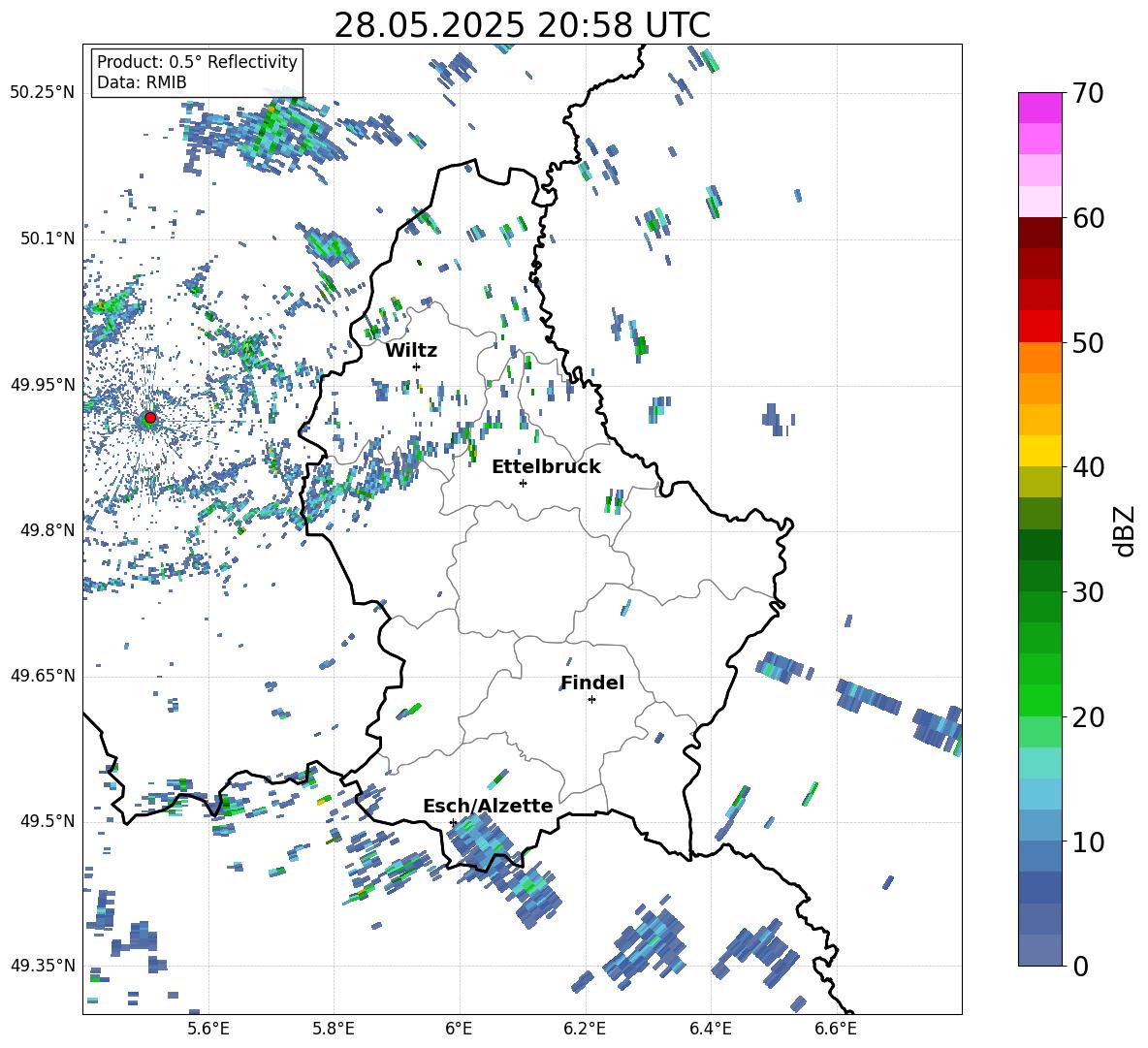The height and width of the screenshot is (1048, 1148).
Task: Click the 10 tick on the colorbar
Action: coord(1088,842)
